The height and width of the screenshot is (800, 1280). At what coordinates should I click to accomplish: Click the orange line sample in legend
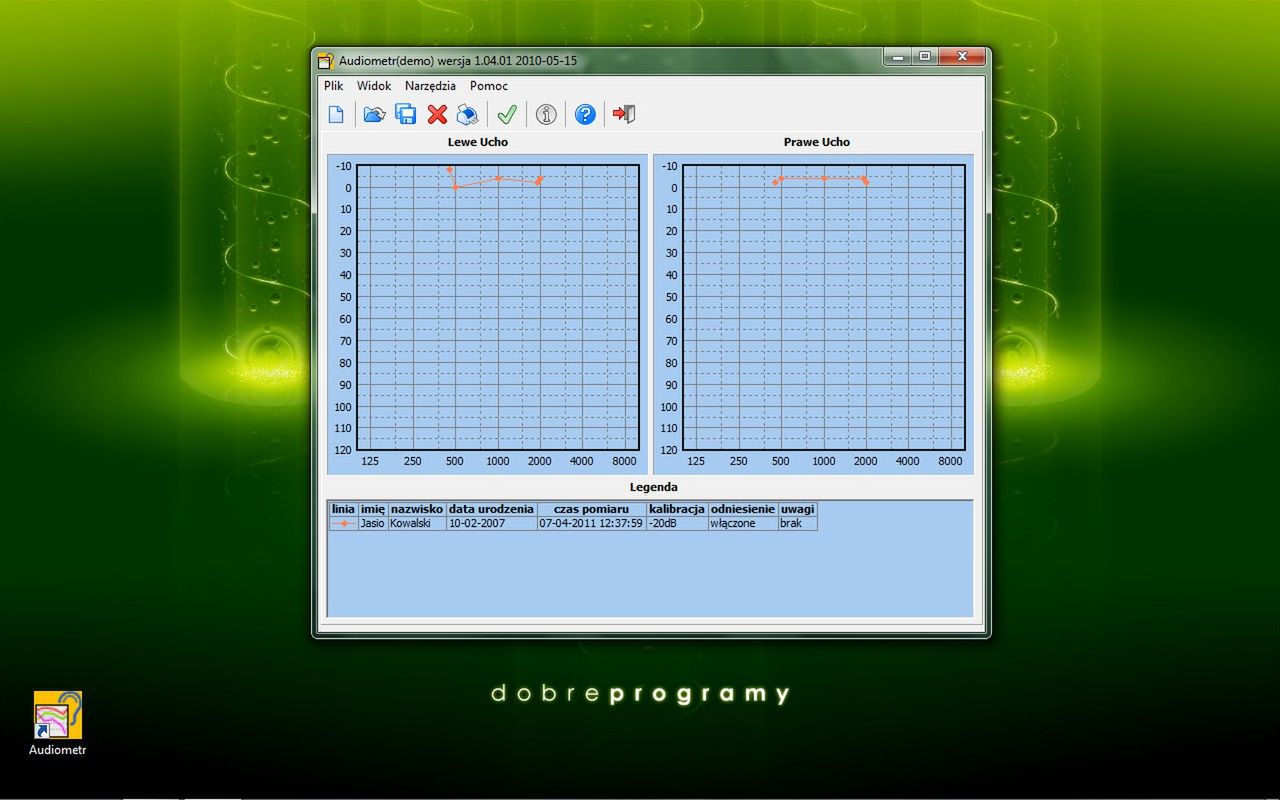(x=343, y=523)
